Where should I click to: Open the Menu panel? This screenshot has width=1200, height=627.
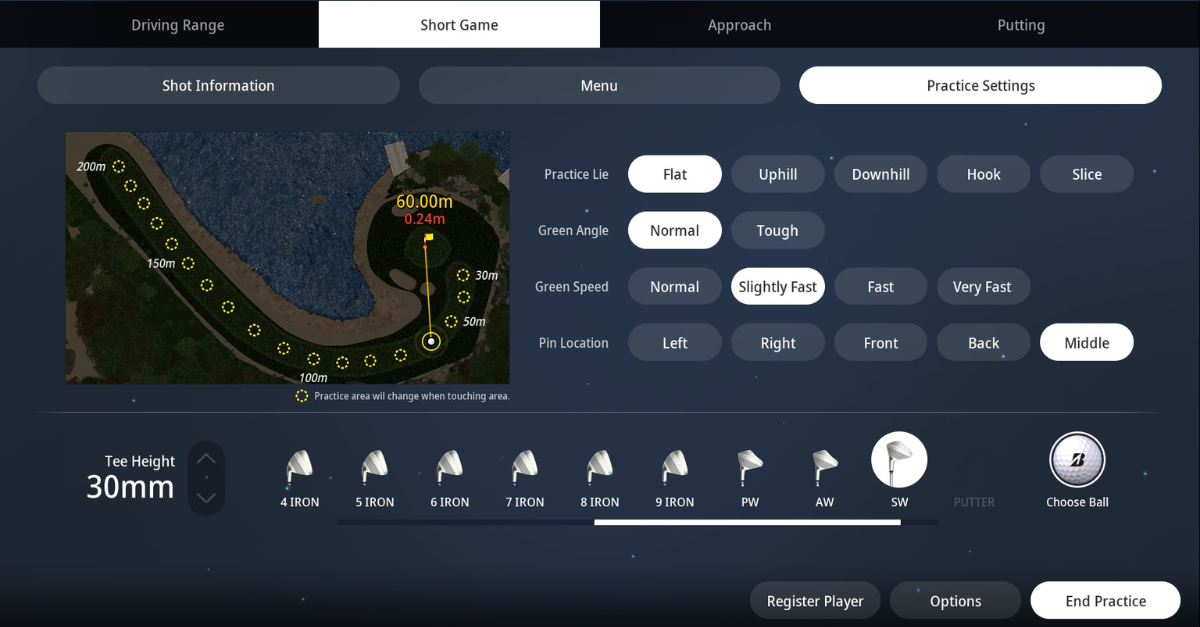pyautogui.click(x=599, y=86)
